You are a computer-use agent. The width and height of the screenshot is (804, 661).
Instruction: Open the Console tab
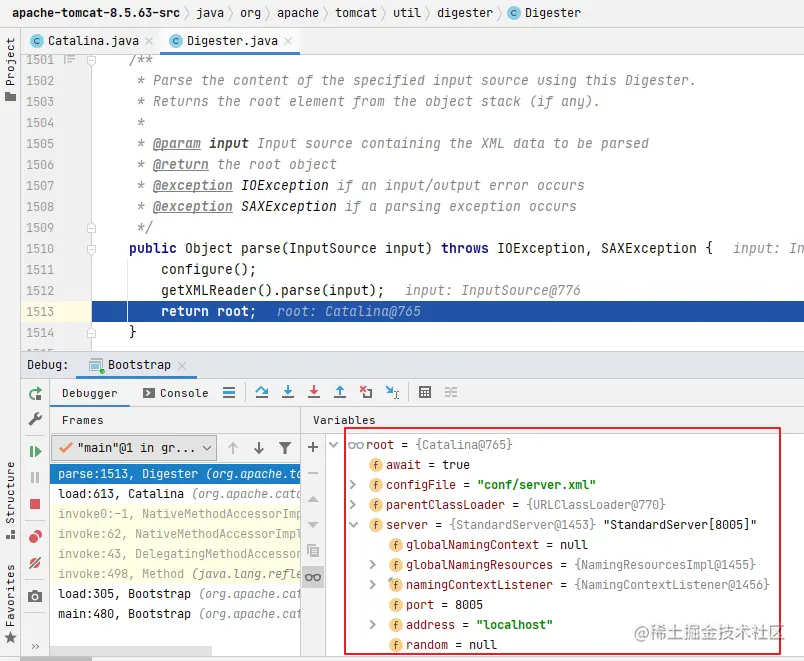click(176, 393)
